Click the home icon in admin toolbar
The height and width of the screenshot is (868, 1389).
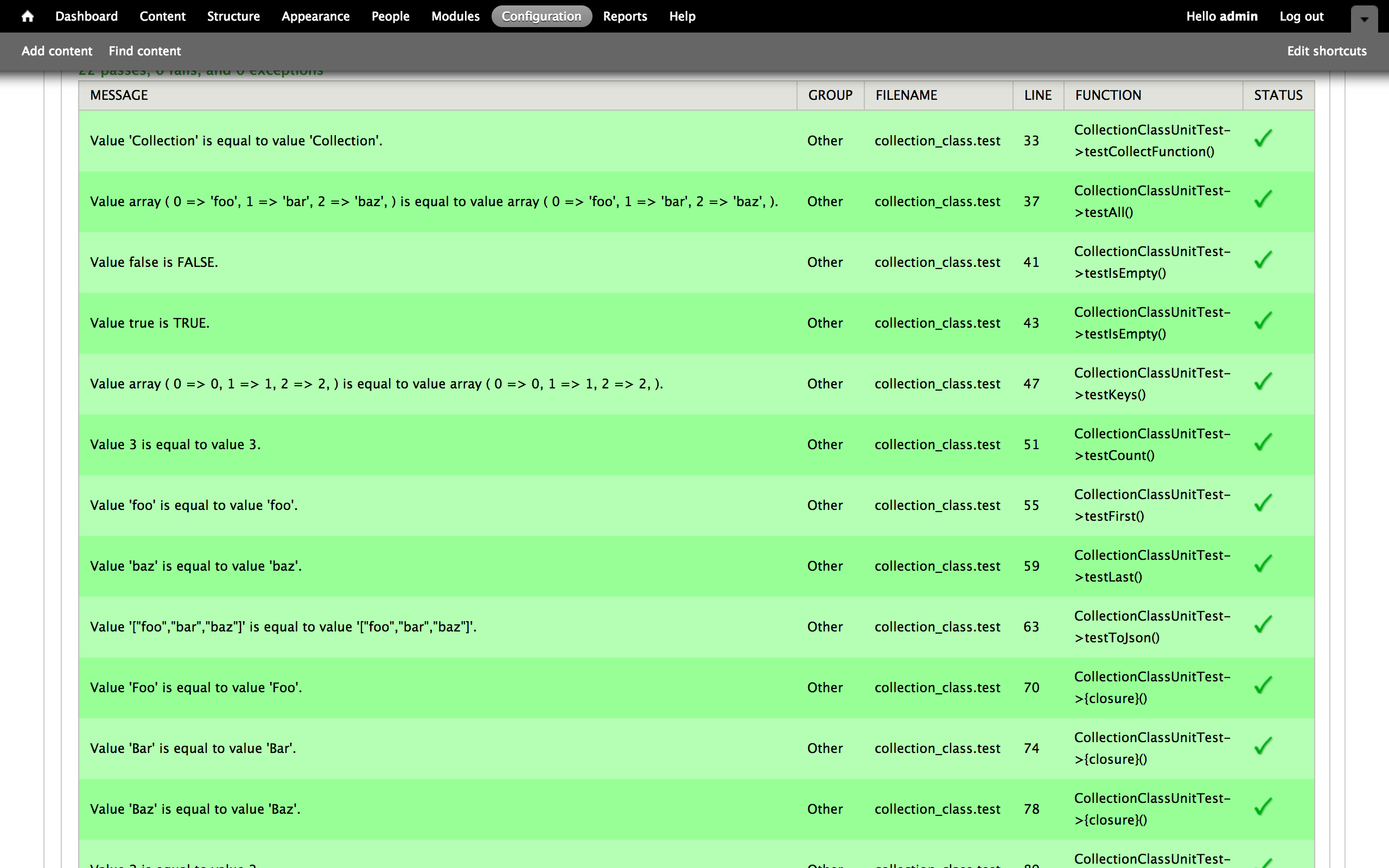[27, 17]
